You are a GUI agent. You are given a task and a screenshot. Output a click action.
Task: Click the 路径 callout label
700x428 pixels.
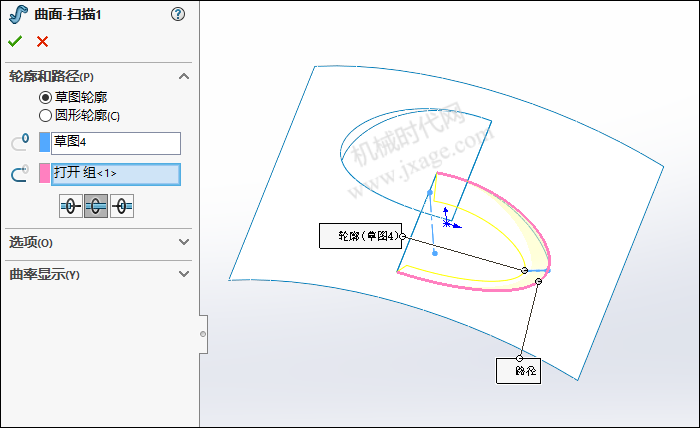pyautogui.click(x=518, y=371)
